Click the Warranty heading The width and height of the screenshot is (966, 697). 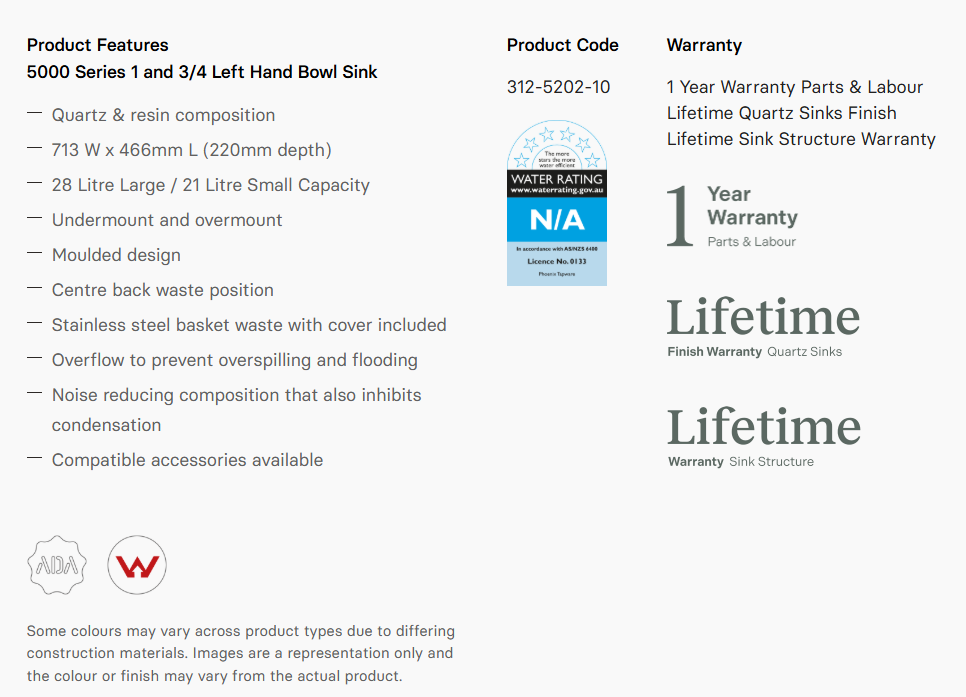[x=704, y=45]
